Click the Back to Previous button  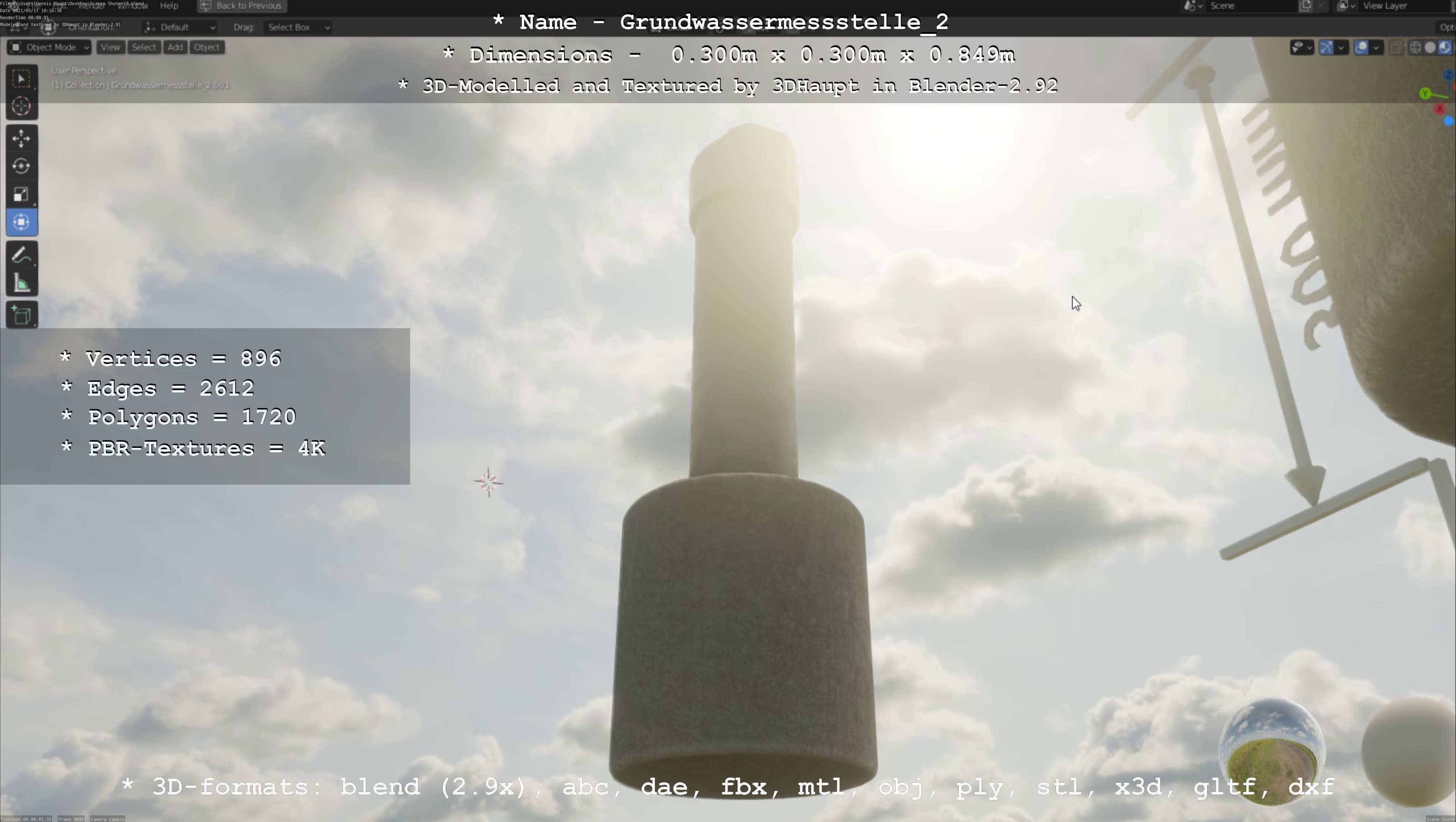(x=242, y=6)
